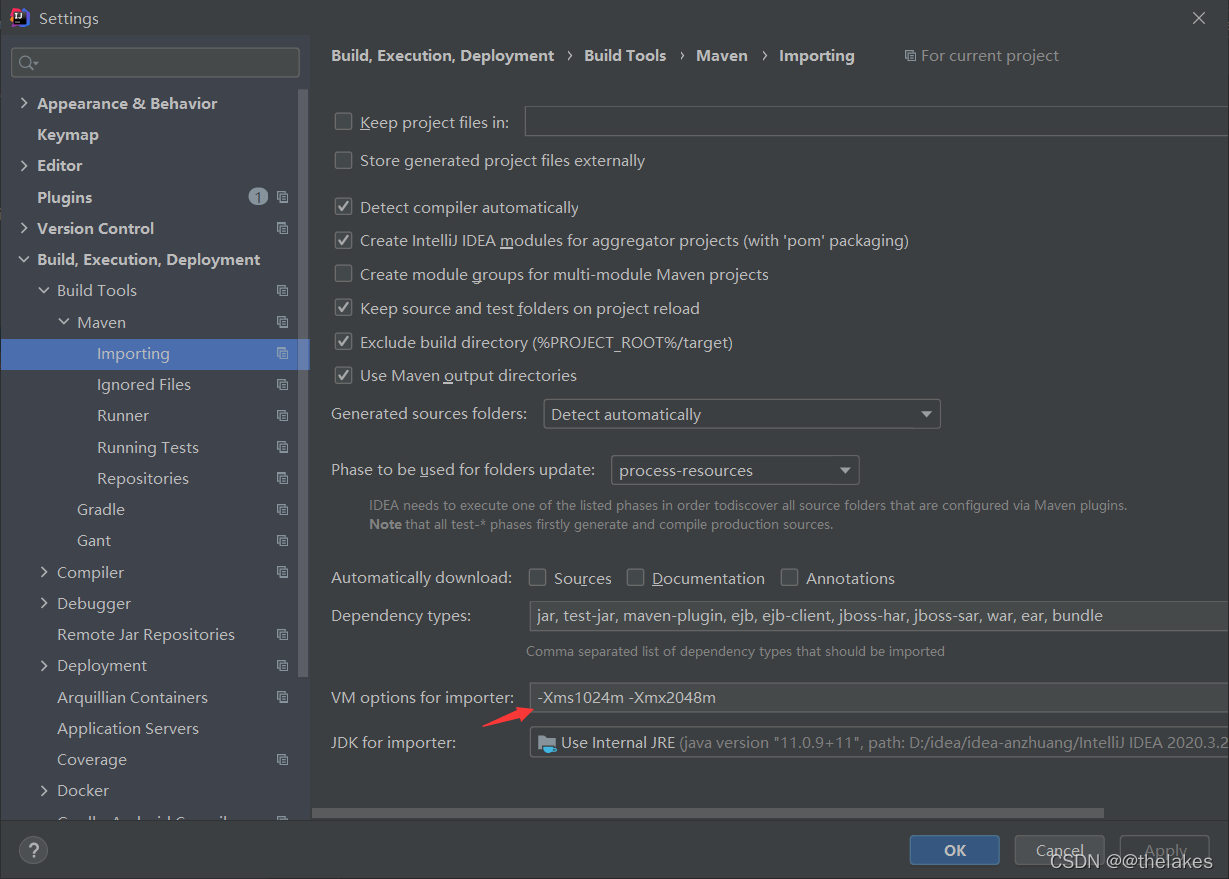Enable Keep project files in checkbox
1229x879 pixels.
(x=343, y=121)
